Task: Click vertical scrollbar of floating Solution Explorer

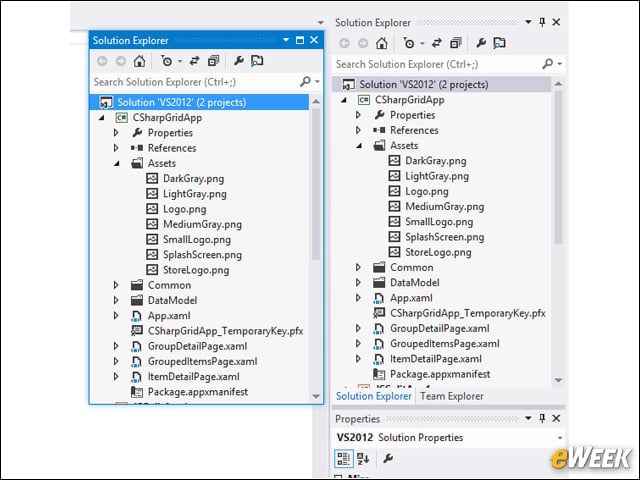Action: tap(316, 184)
